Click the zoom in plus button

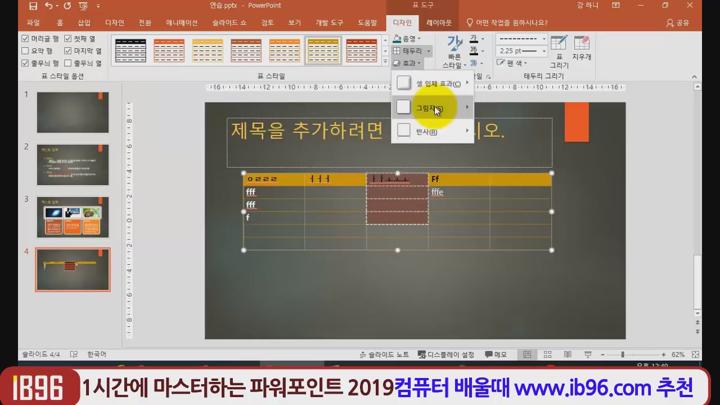pos(663,354)
